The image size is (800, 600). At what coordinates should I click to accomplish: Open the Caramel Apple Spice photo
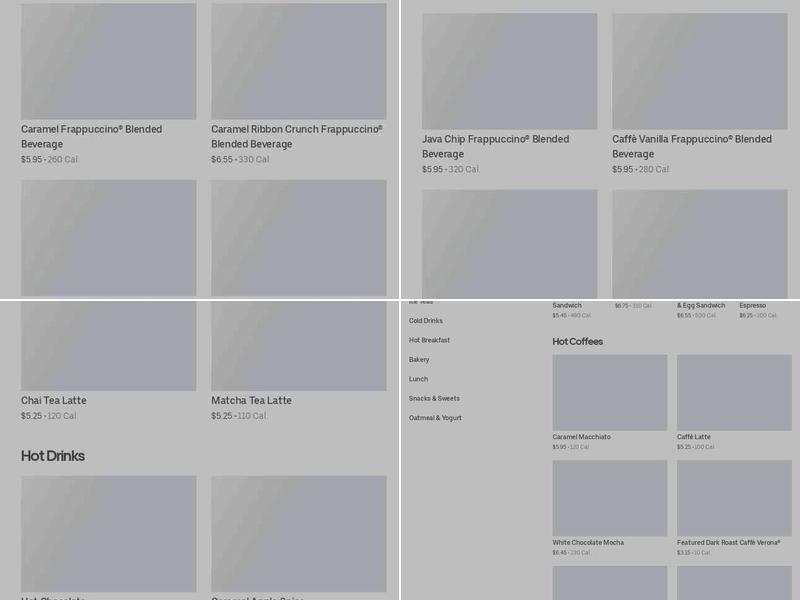(298, 534)
